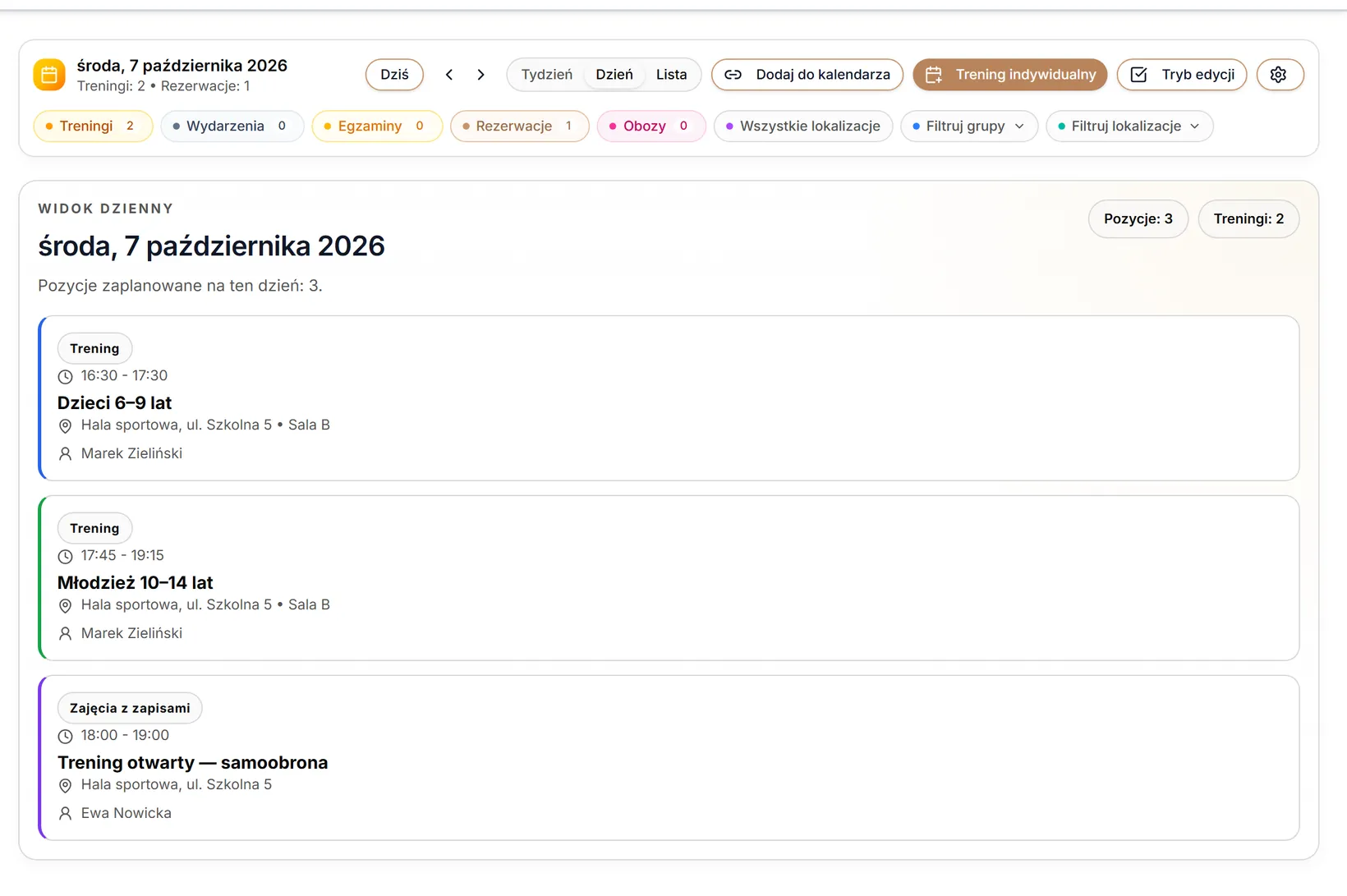
Task: Go to next day with right arrow
Action: (x=480, y=75)
